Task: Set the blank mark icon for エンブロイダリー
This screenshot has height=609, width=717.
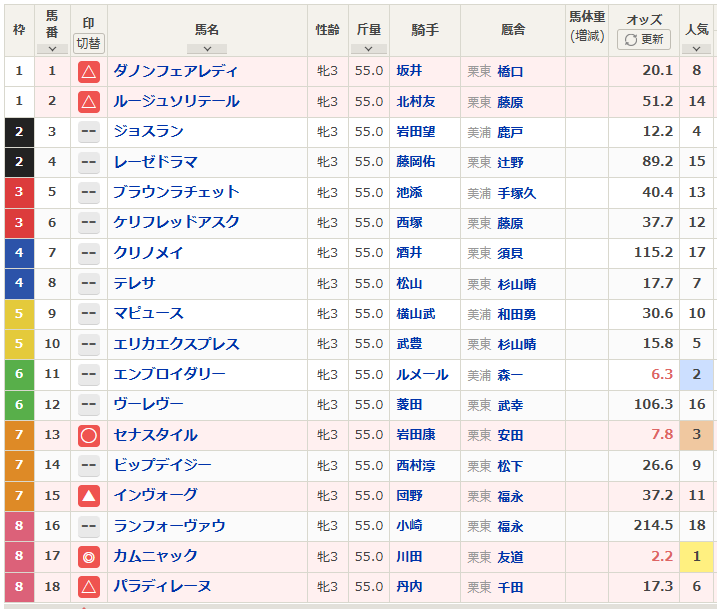Action: [x=88, y=374]
